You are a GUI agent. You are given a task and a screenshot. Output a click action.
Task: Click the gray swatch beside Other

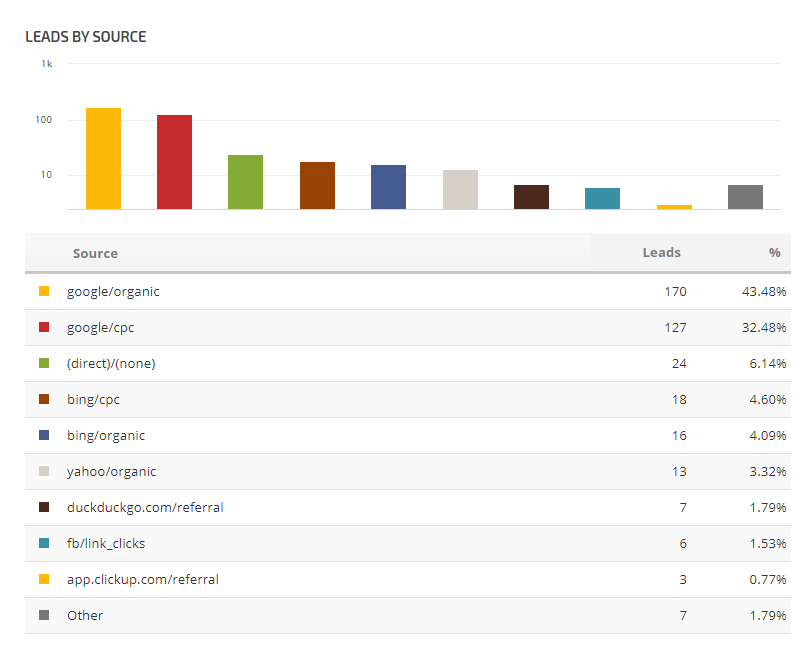click(x=44, y=615)
